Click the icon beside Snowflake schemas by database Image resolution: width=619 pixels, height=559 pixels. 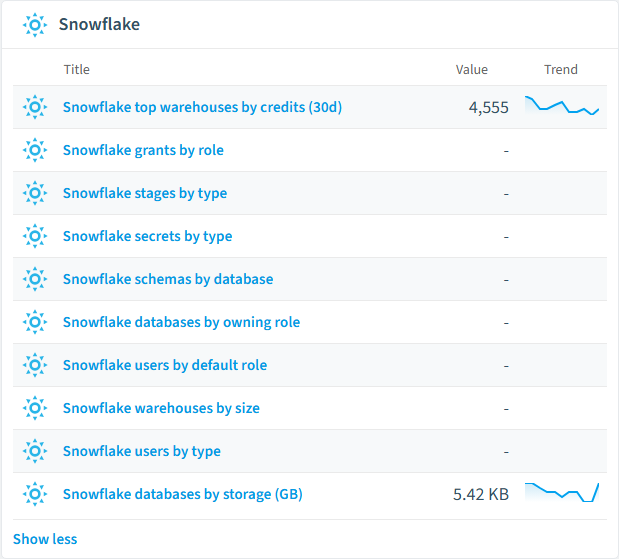coord(35,279)
